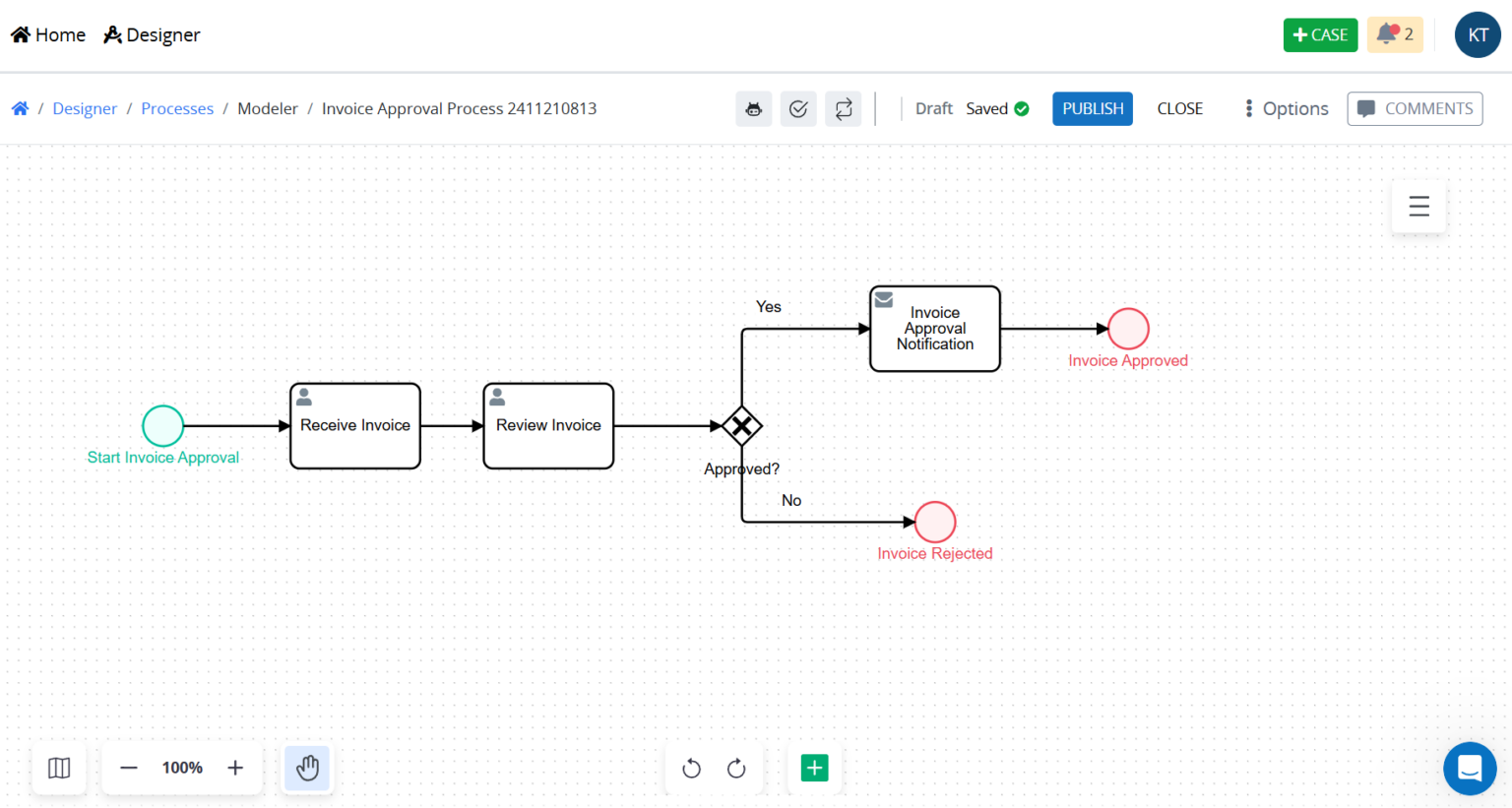Open the KT user account menu
Screen dimensions: 1512x808
[x=1478, y=33]
